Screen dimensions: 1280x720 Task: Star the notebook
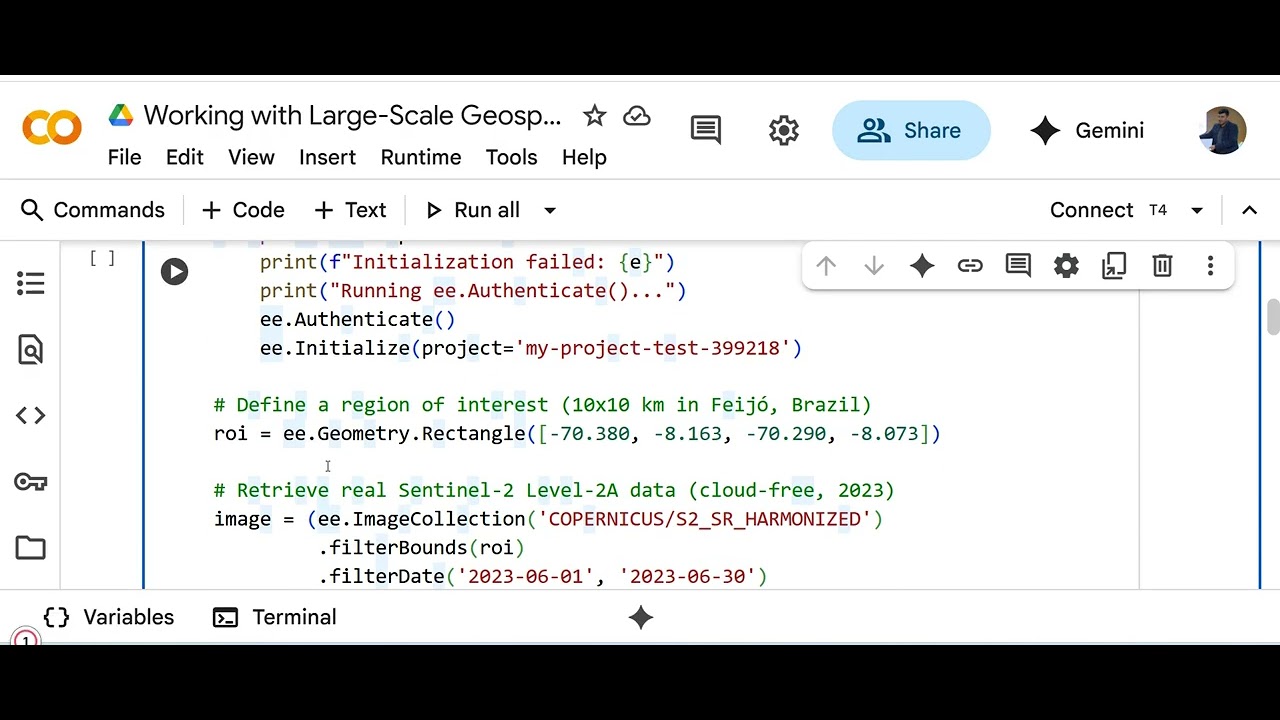click(x=595, y=116)
